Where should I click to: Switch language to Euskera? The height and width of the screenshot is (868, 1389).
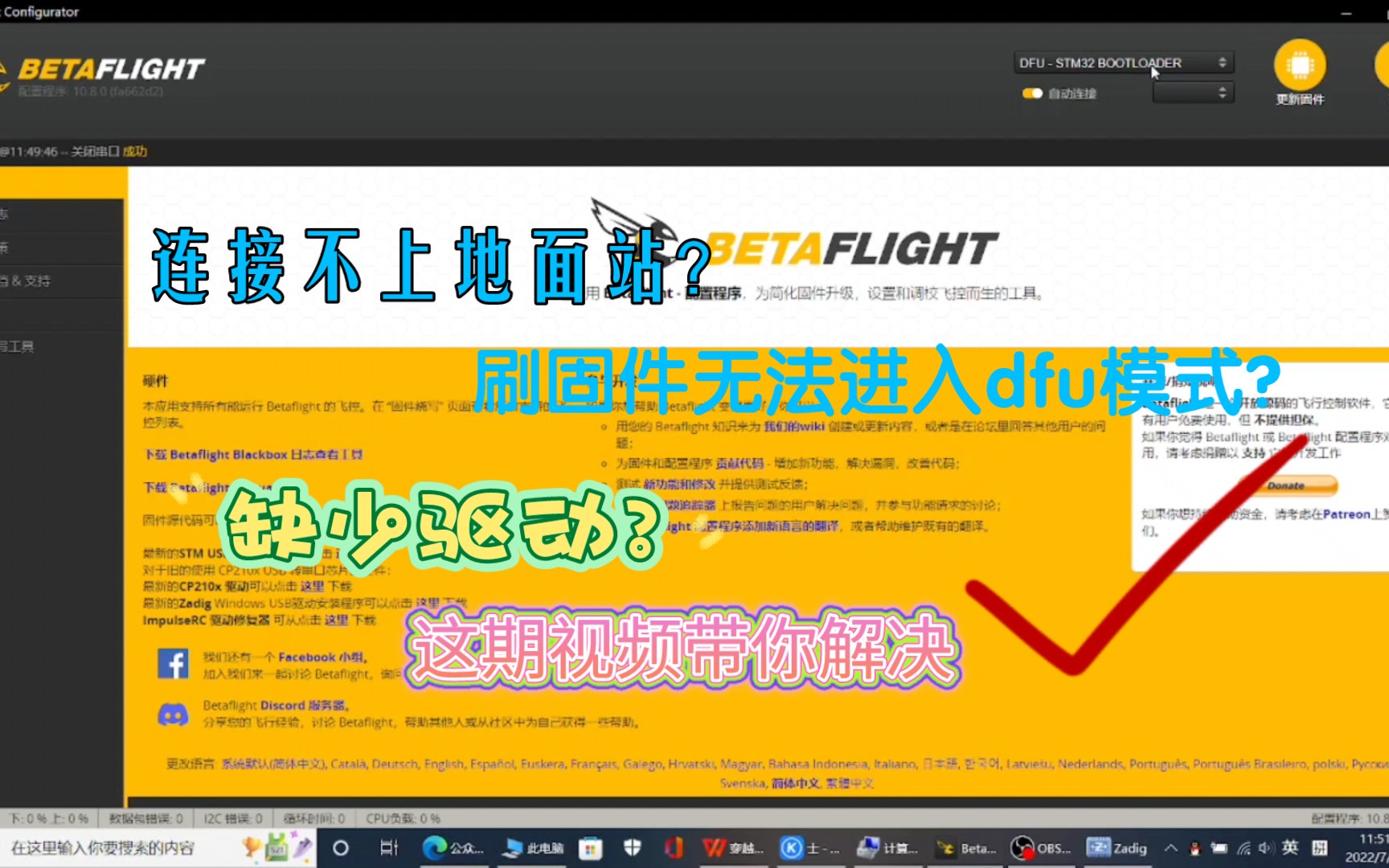543,764
